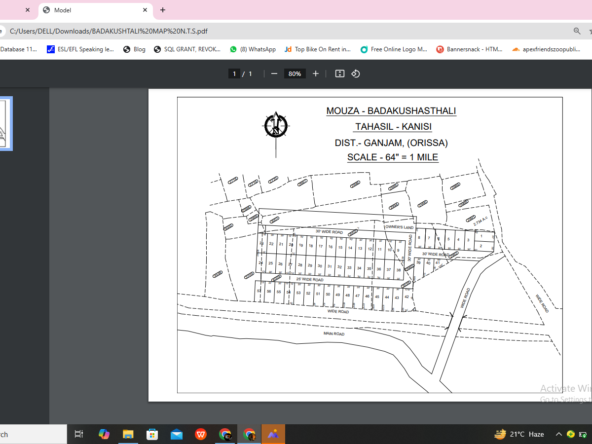Edit the 80% zoom level field
This screenshot has width=592, height=444.
[294, 74]
